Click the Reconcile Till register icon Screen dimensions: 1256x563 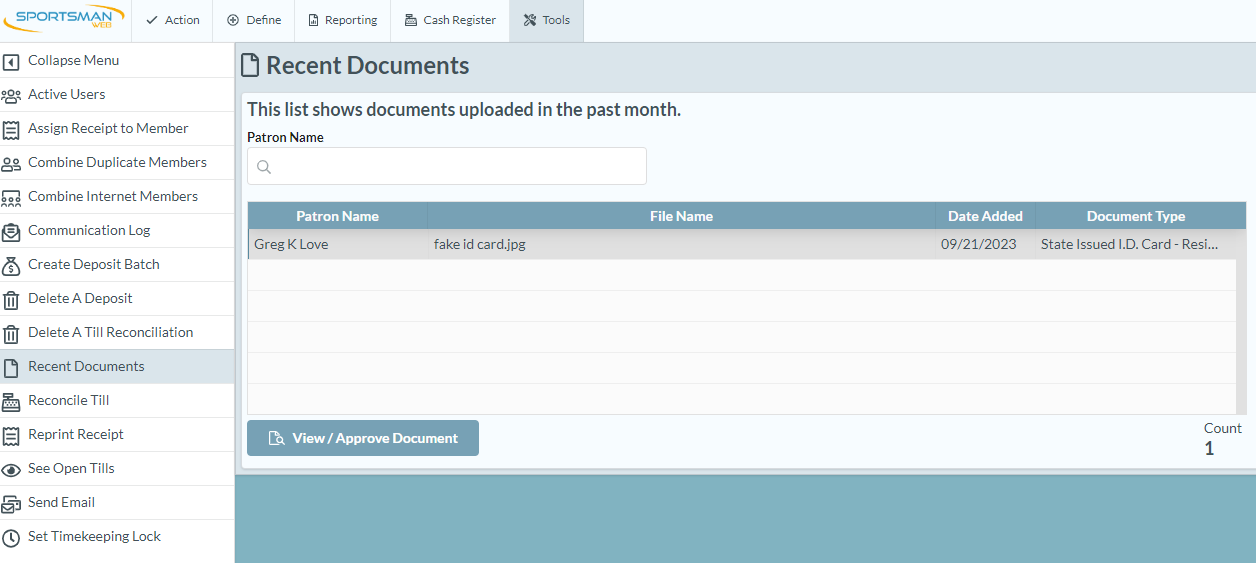click(11, 402)
